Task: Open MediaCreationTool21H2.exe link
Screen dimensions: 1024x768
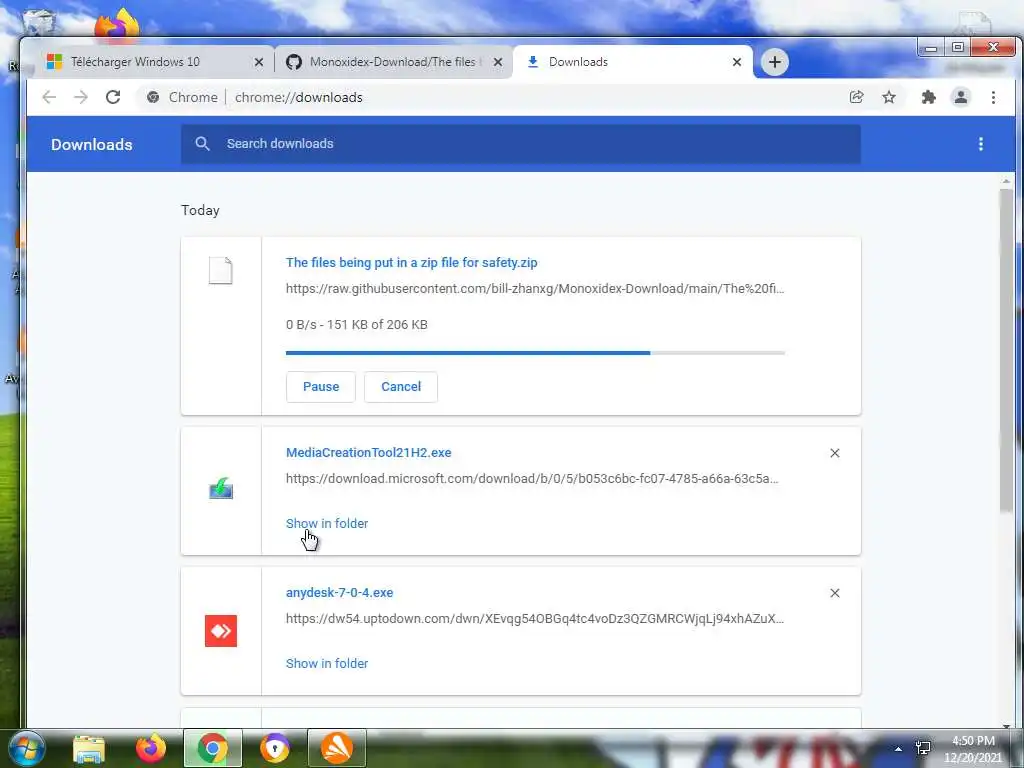Action: pos(368,453)
